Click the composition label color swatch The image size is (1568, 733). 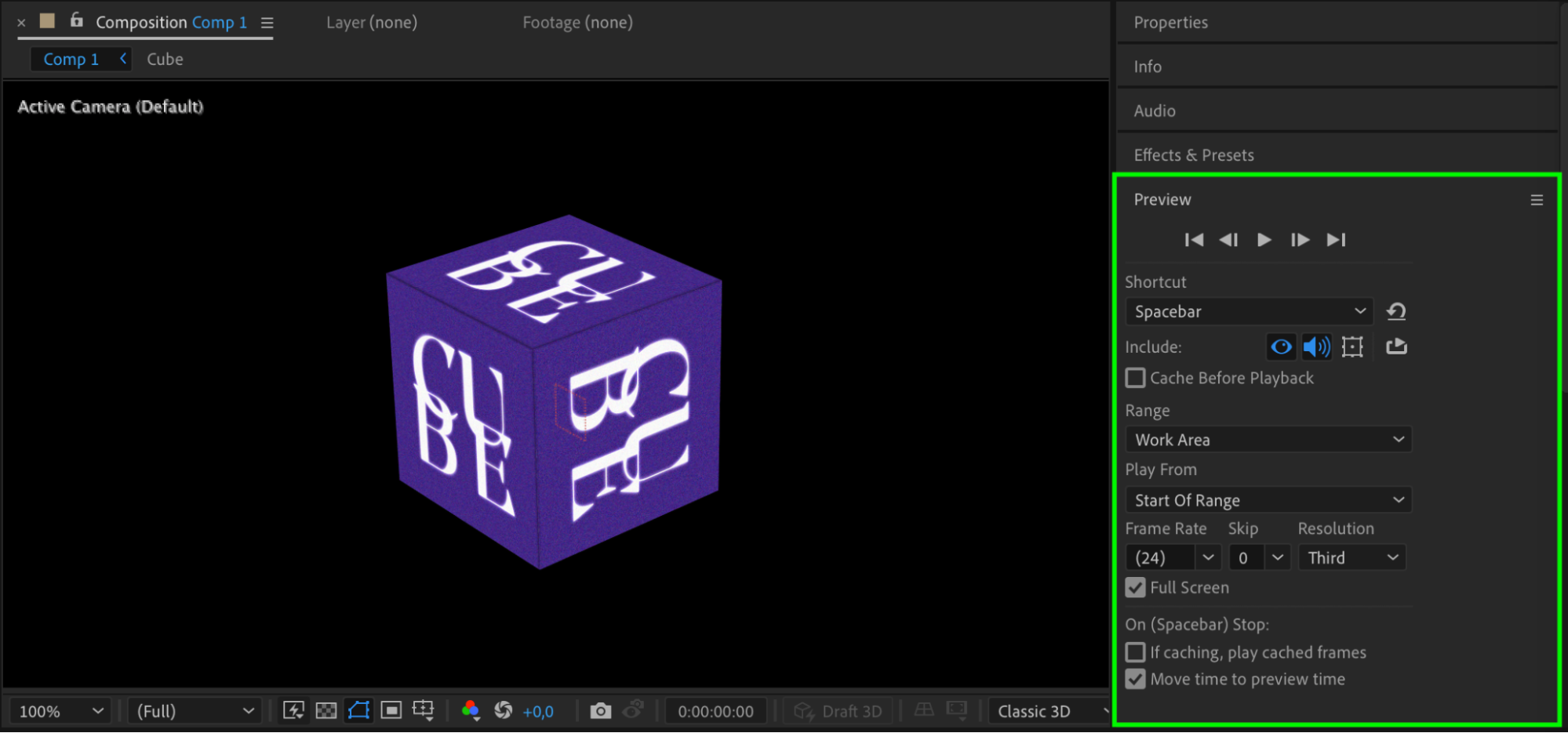tap(47, 20)
